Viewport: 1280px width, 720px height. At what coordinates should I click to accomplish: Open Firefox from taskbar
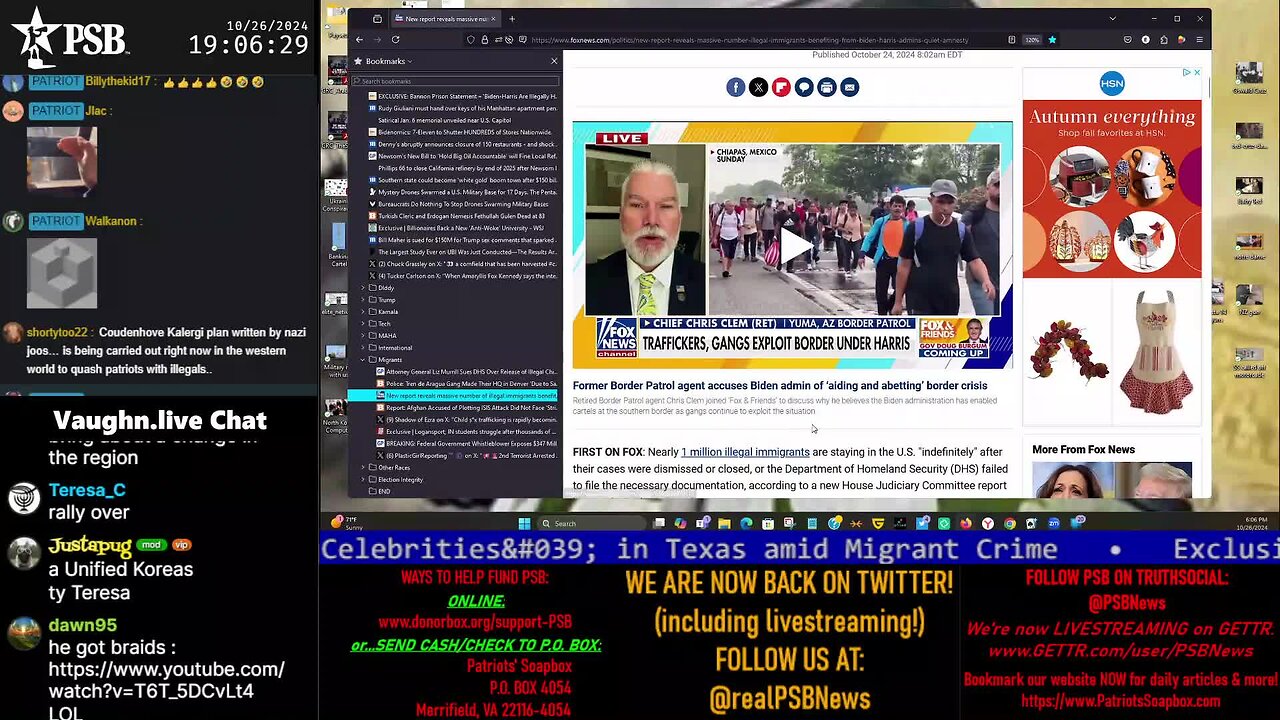pyautogui.click(x=966, y=523)
